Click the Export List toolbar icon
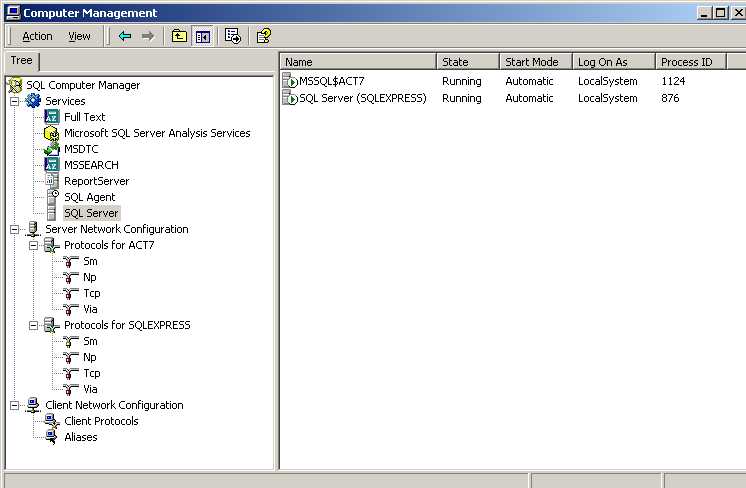746x488 pixels. click(233, 36)
